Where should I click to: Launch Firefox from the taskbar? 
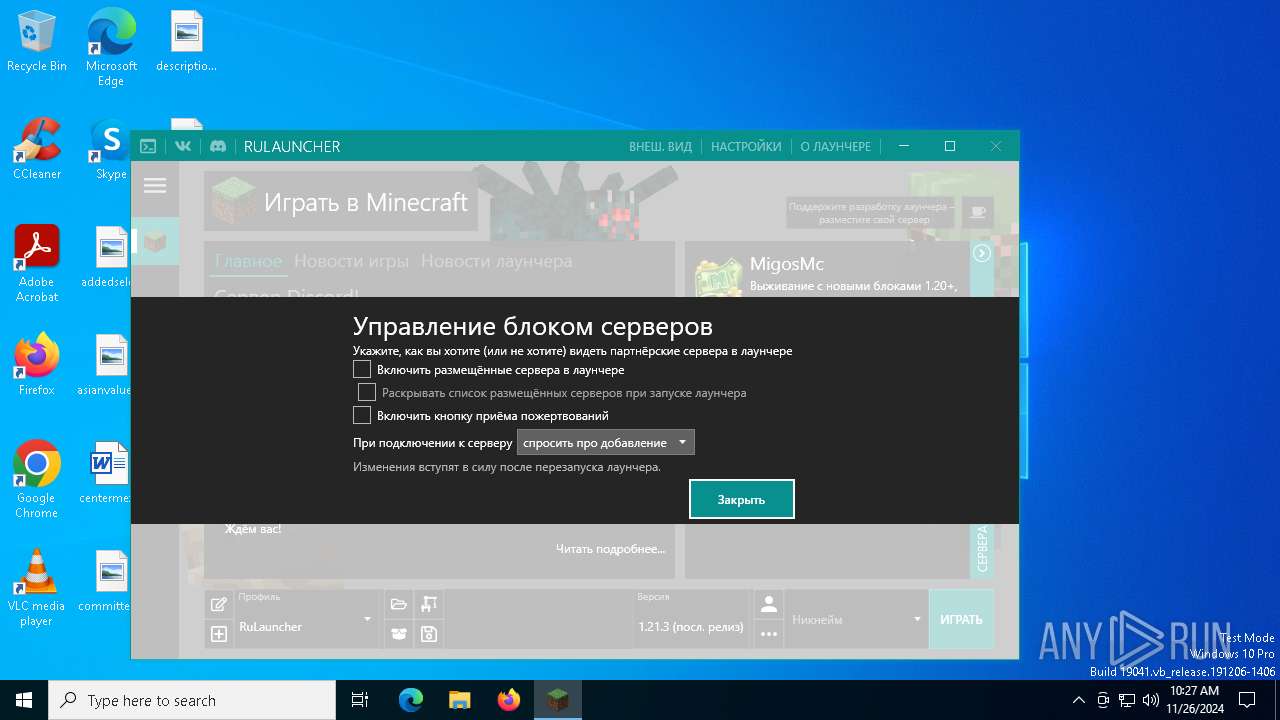(x=509, y=700)
